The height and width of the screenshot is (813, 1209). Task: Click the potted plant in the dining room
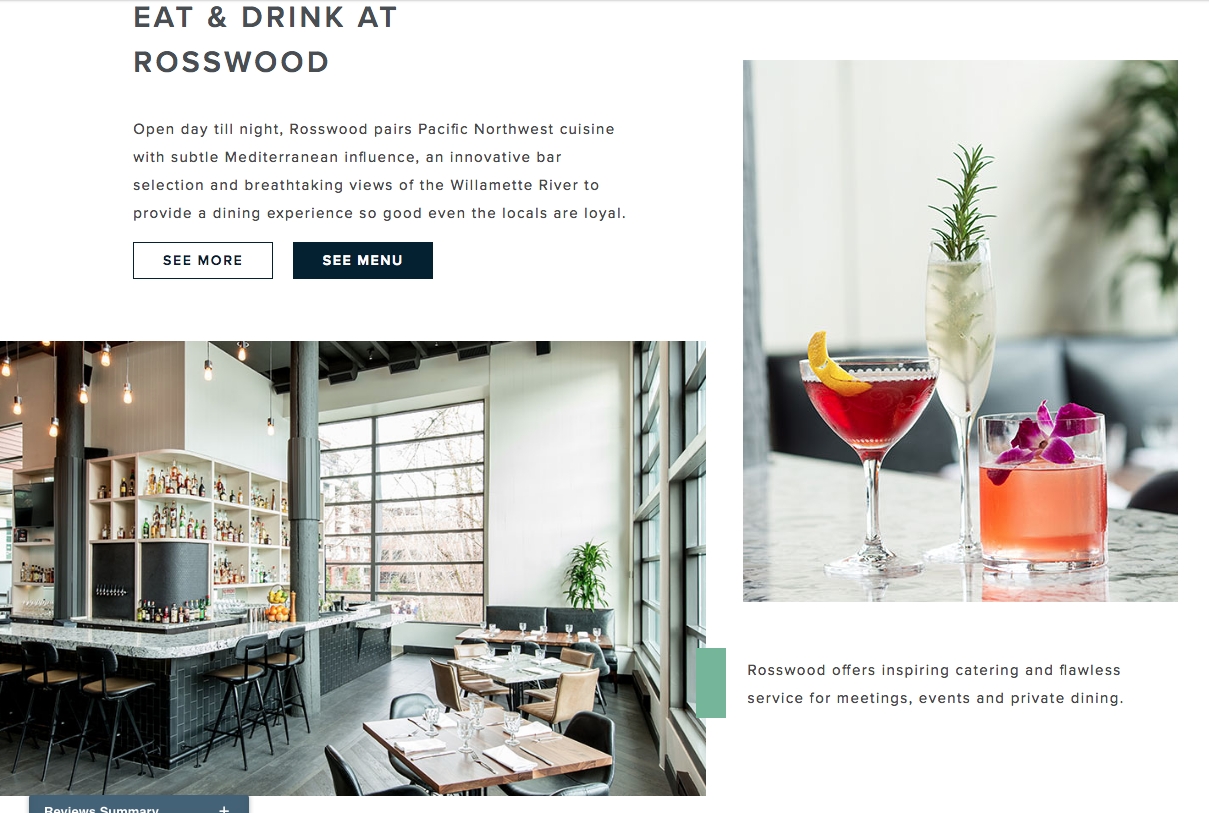pos(586,577)
